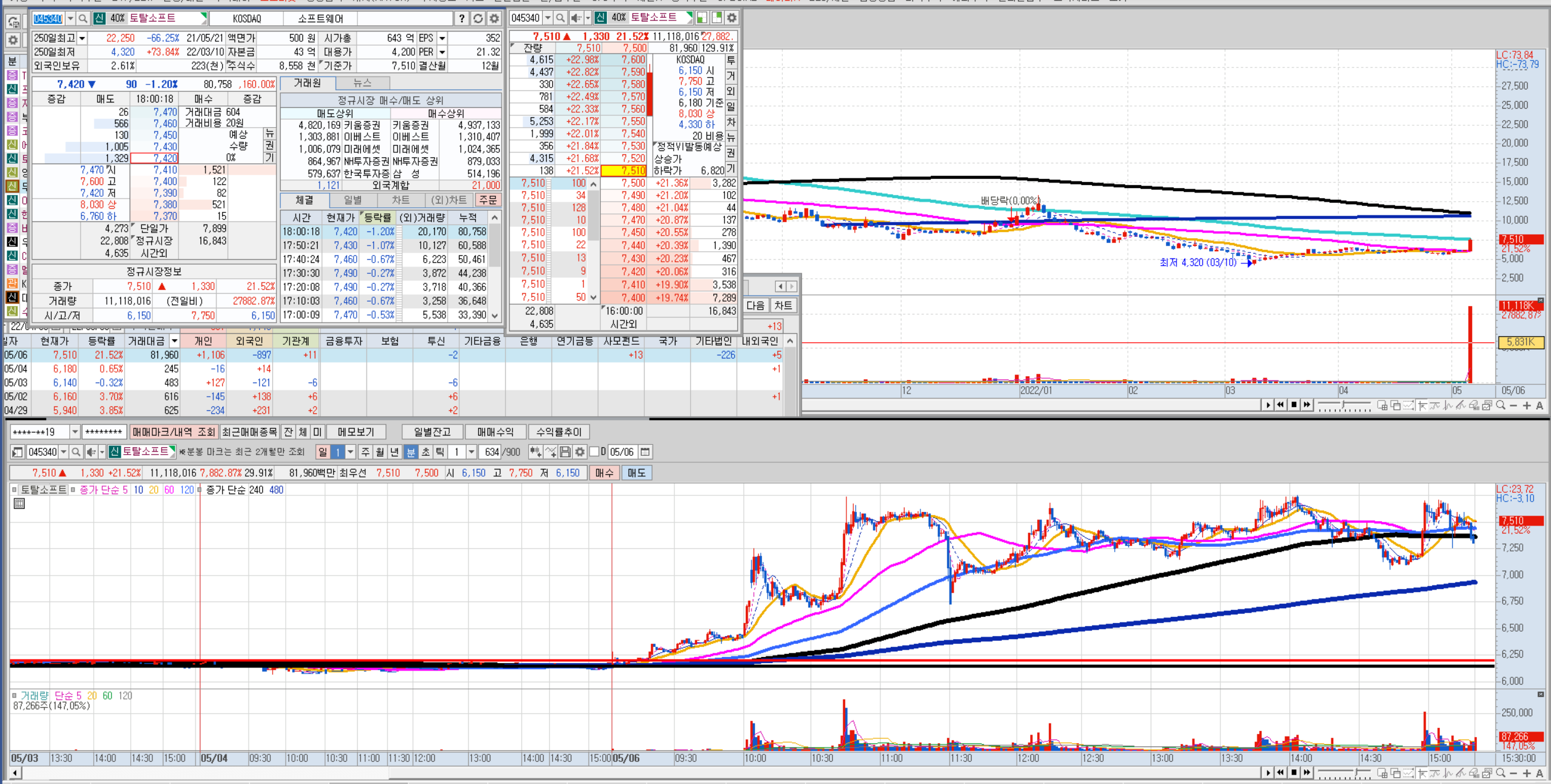Open the EPS dropdown arrow
The image size is (1551, 784).
coord(442,38)
